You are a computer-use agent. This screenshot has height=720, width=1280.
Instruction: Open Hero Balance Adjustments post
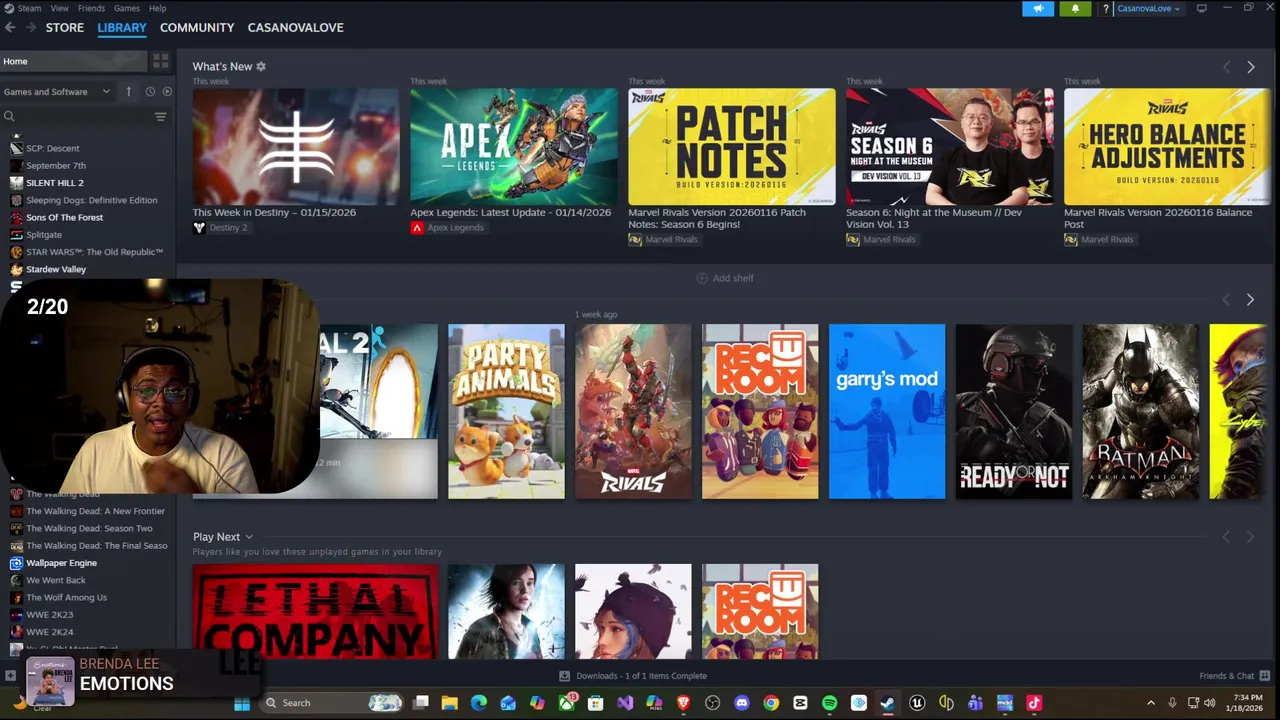pos(1167,147)
